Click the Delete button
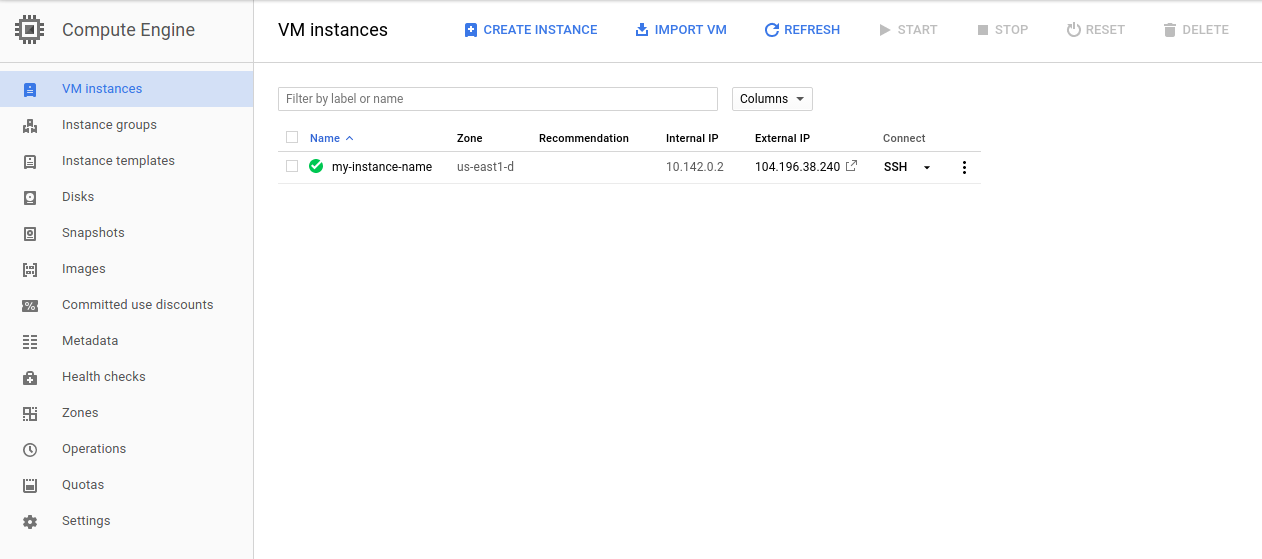 [x=1196, y=30]
